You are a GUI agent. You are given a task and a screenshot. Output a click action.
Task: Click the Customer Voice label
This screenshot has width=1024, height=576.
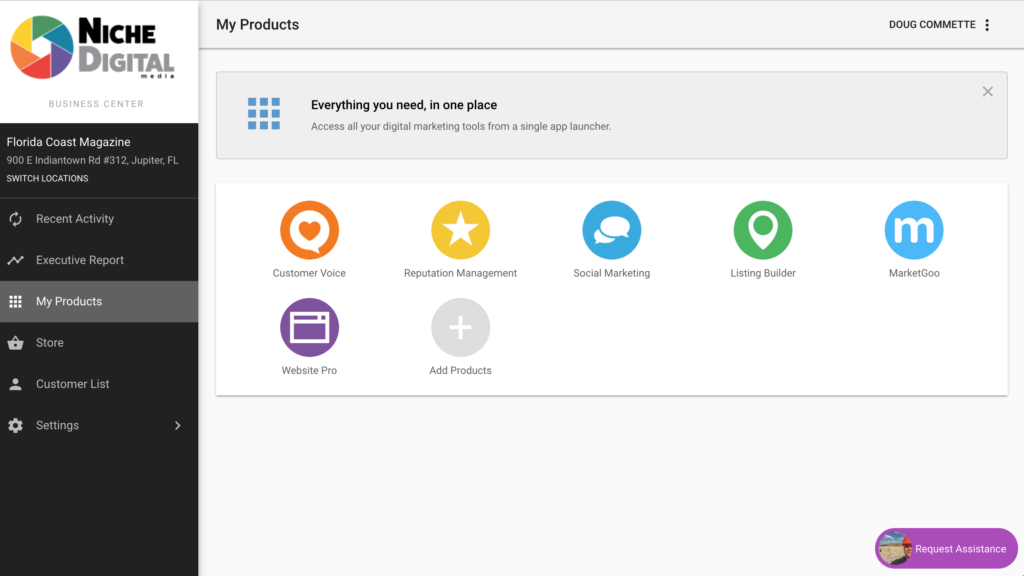pyautogui.click(x=309, y=273)
